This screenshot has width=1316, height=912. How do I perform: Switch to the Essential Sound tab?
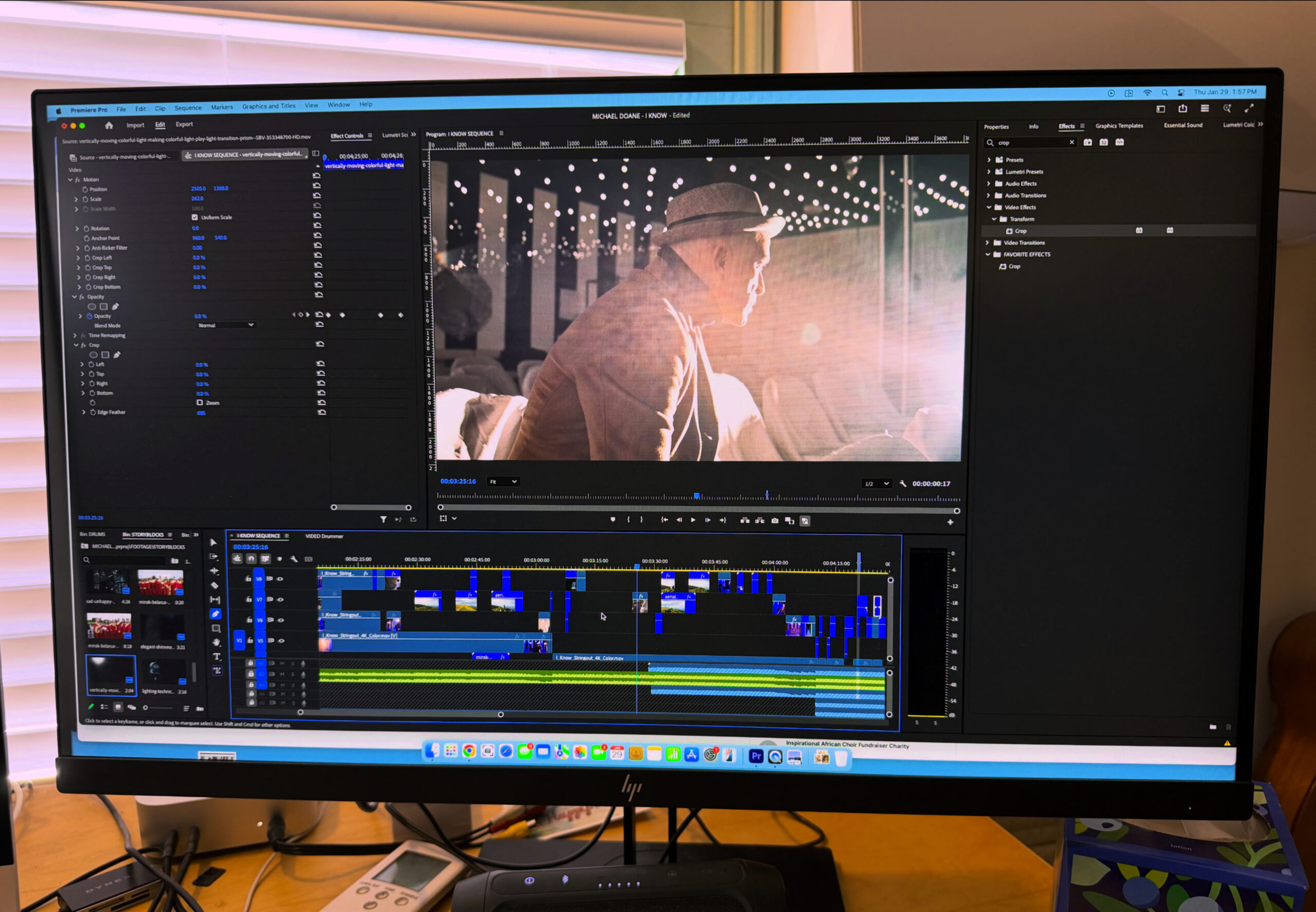(1182, 125)
